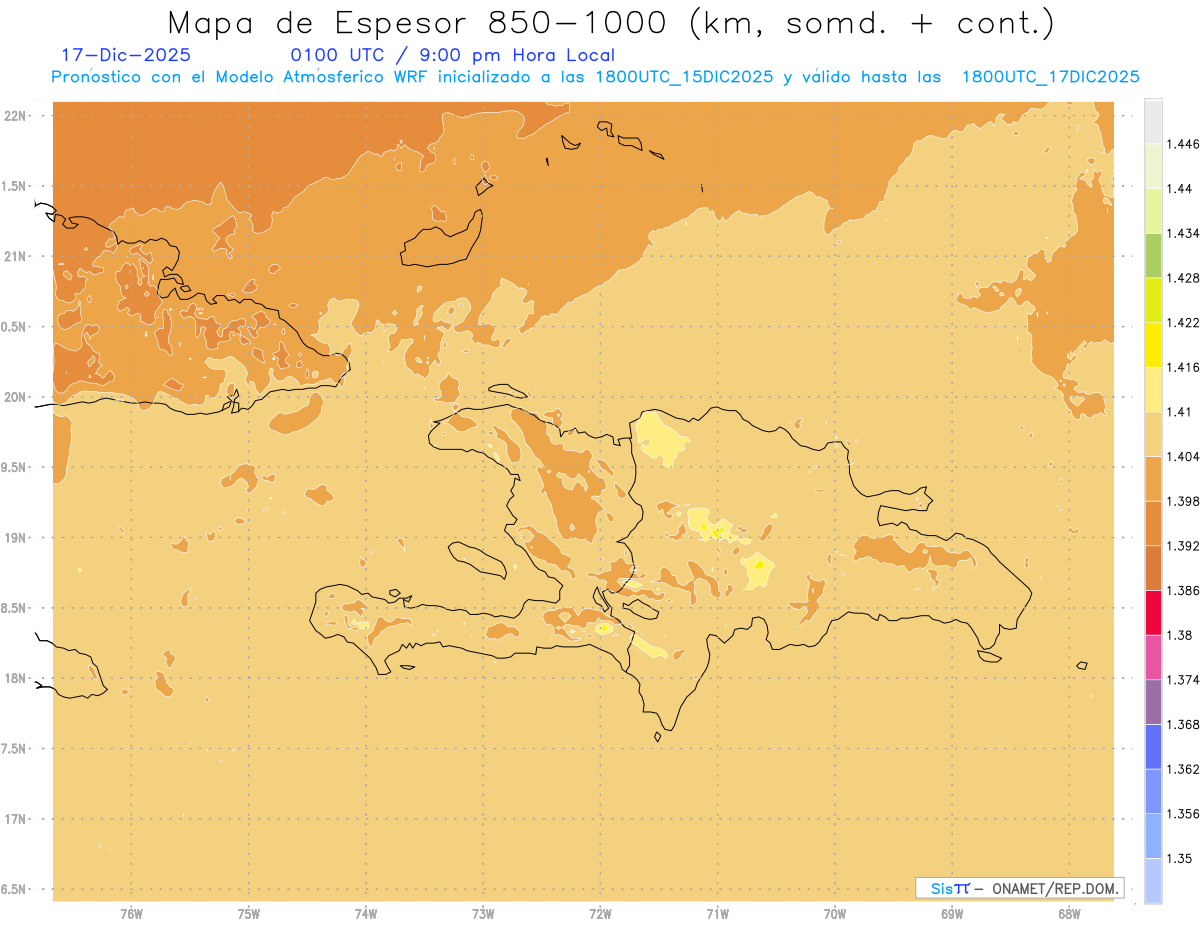Image resolution: width=1200 pixels, height=927 pixels.
Task: Click the color scale value 1.386
Action: 1185,591
